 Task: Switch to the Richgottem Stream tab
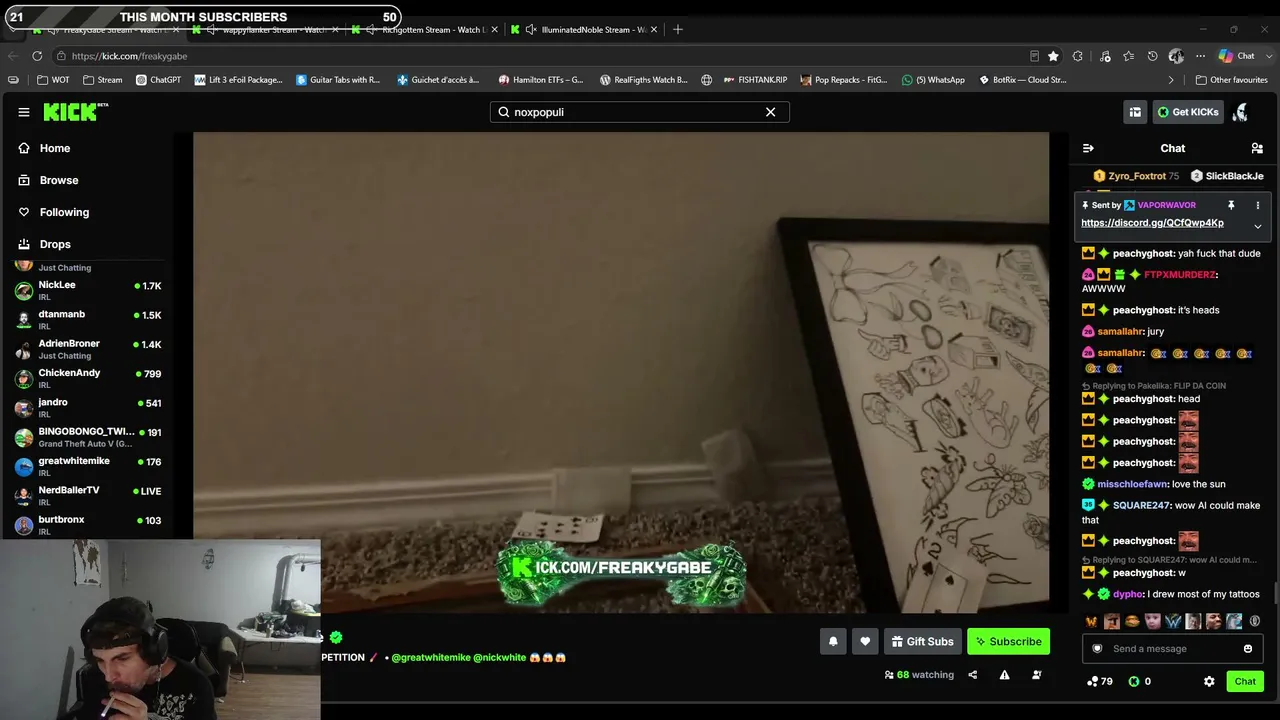click(x=423, y=29)
